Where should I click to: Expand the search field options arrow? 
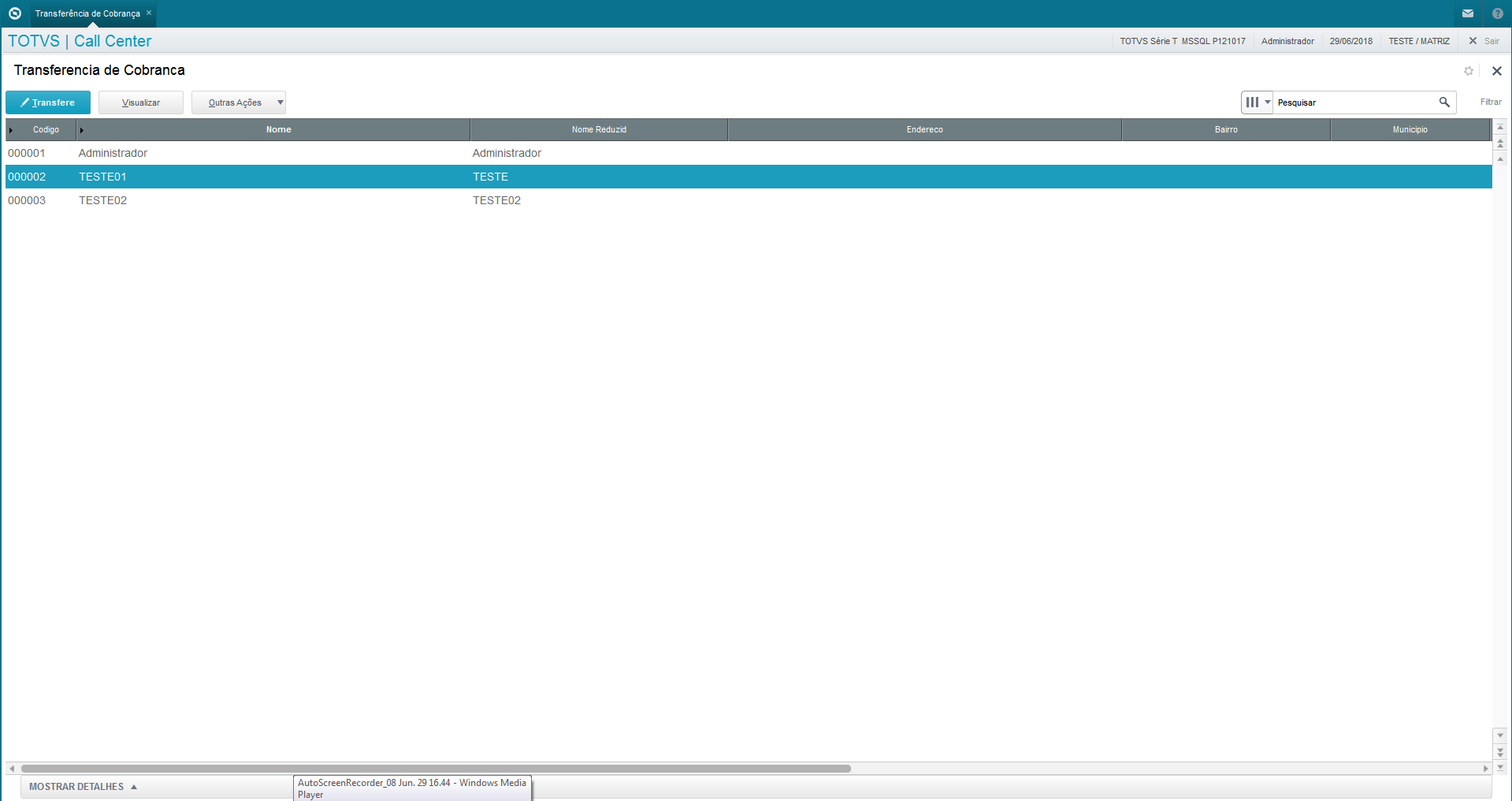coord(1268,102)
